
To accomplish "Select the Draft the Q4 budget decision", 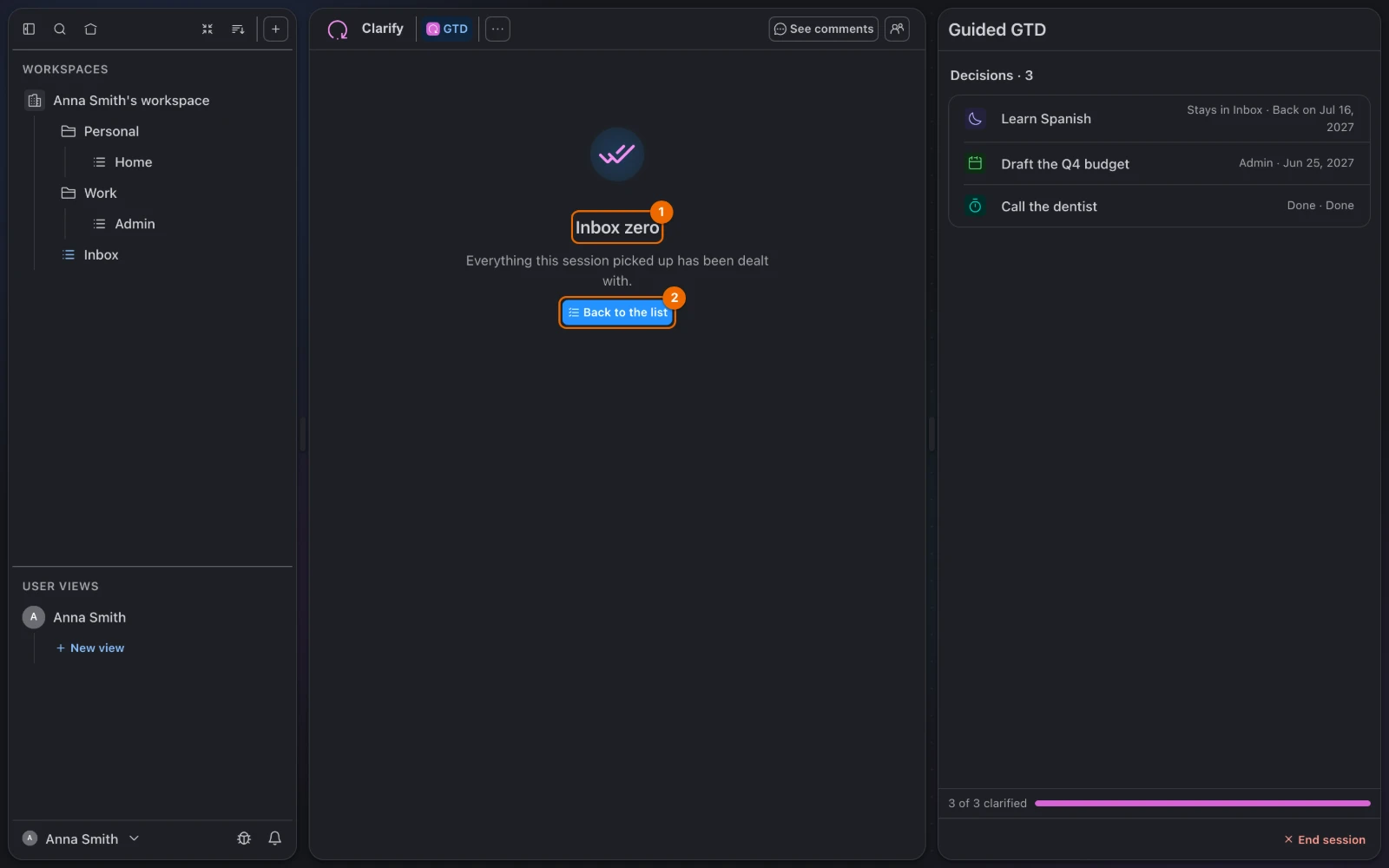I will pos(1159,163).
